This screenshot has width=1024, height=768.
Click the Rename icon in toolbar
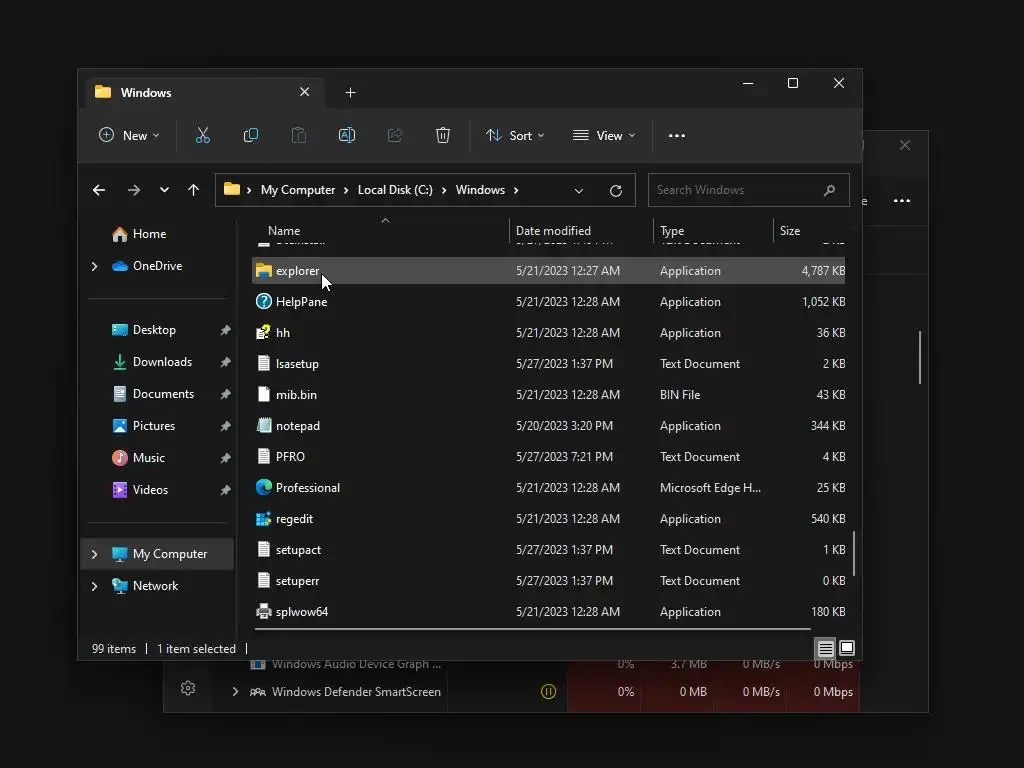coord(347,135)
